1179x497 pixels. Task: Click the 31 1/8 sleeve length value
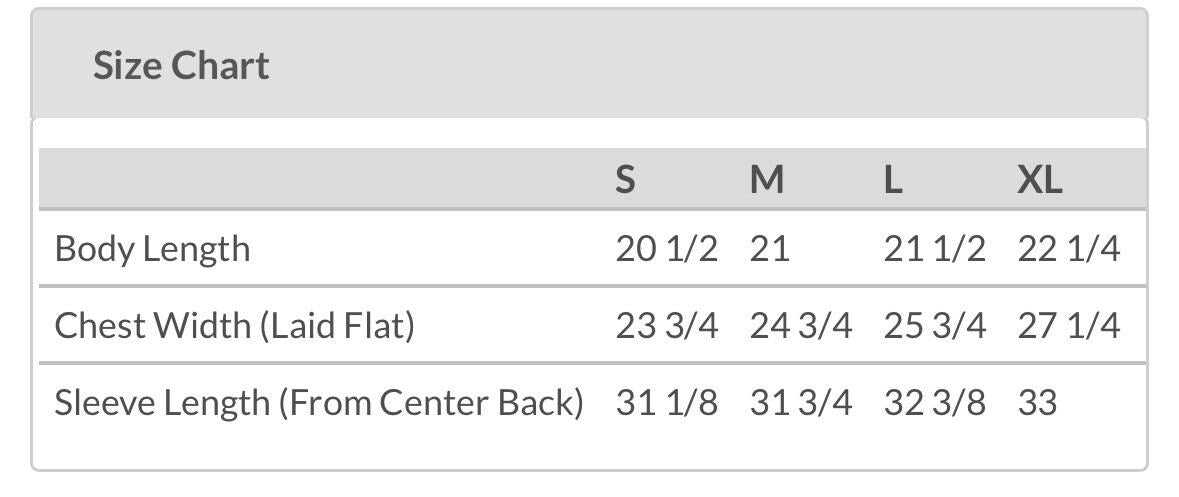(x=666, y=402)
